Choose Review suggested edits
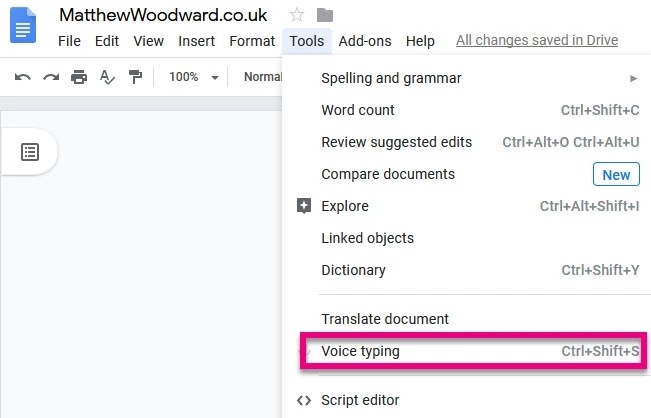This screenshot has height=418, width=651. [x=466, y=142]
